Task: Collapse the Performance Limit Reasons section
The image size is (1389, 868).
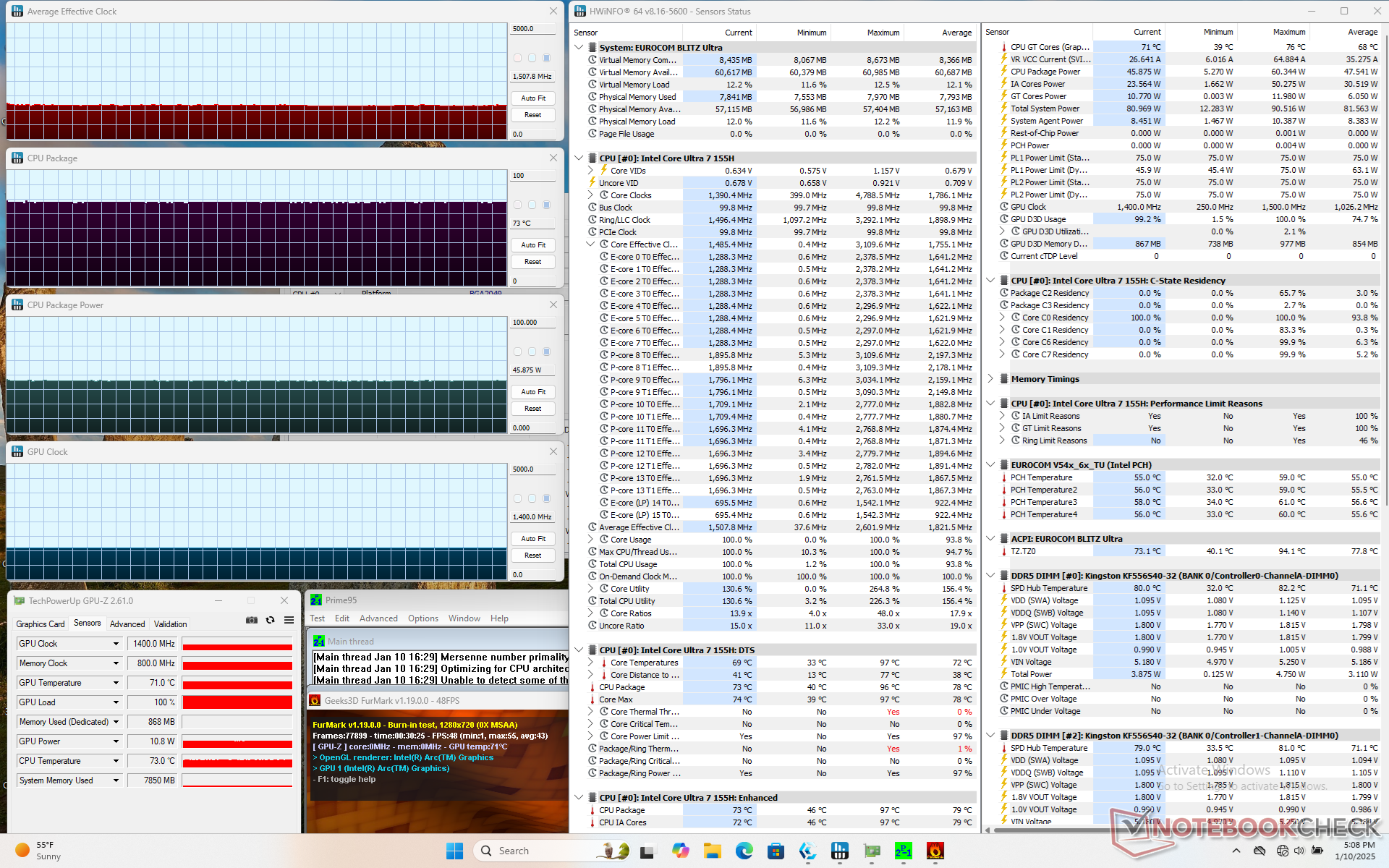Action: [990, 404]
